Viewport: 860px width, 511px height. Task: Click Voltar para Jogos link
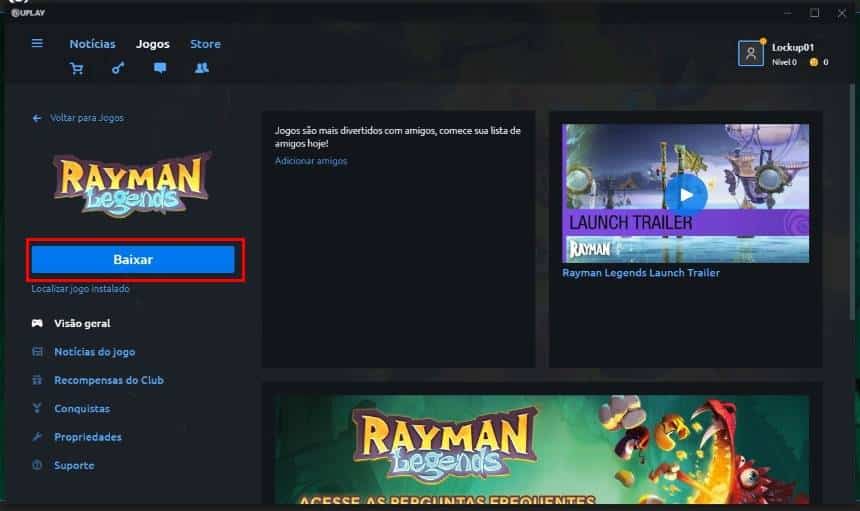click(x=87, y=118)
